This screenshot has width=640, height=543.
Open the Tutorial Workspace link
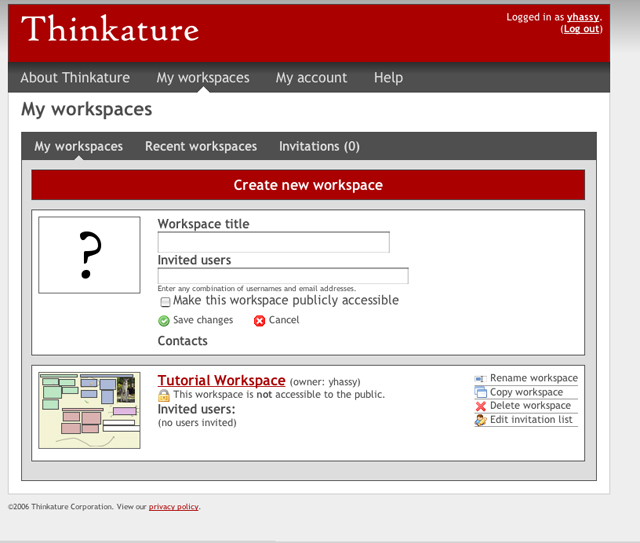point(221,380)
